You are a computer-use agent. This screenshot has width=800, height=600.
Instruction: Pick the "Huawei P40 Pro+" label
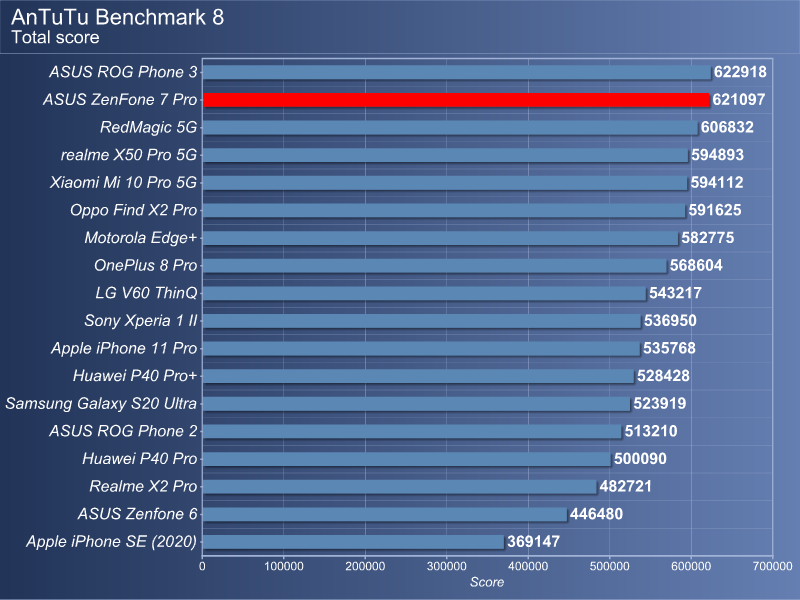coord(135,376)
